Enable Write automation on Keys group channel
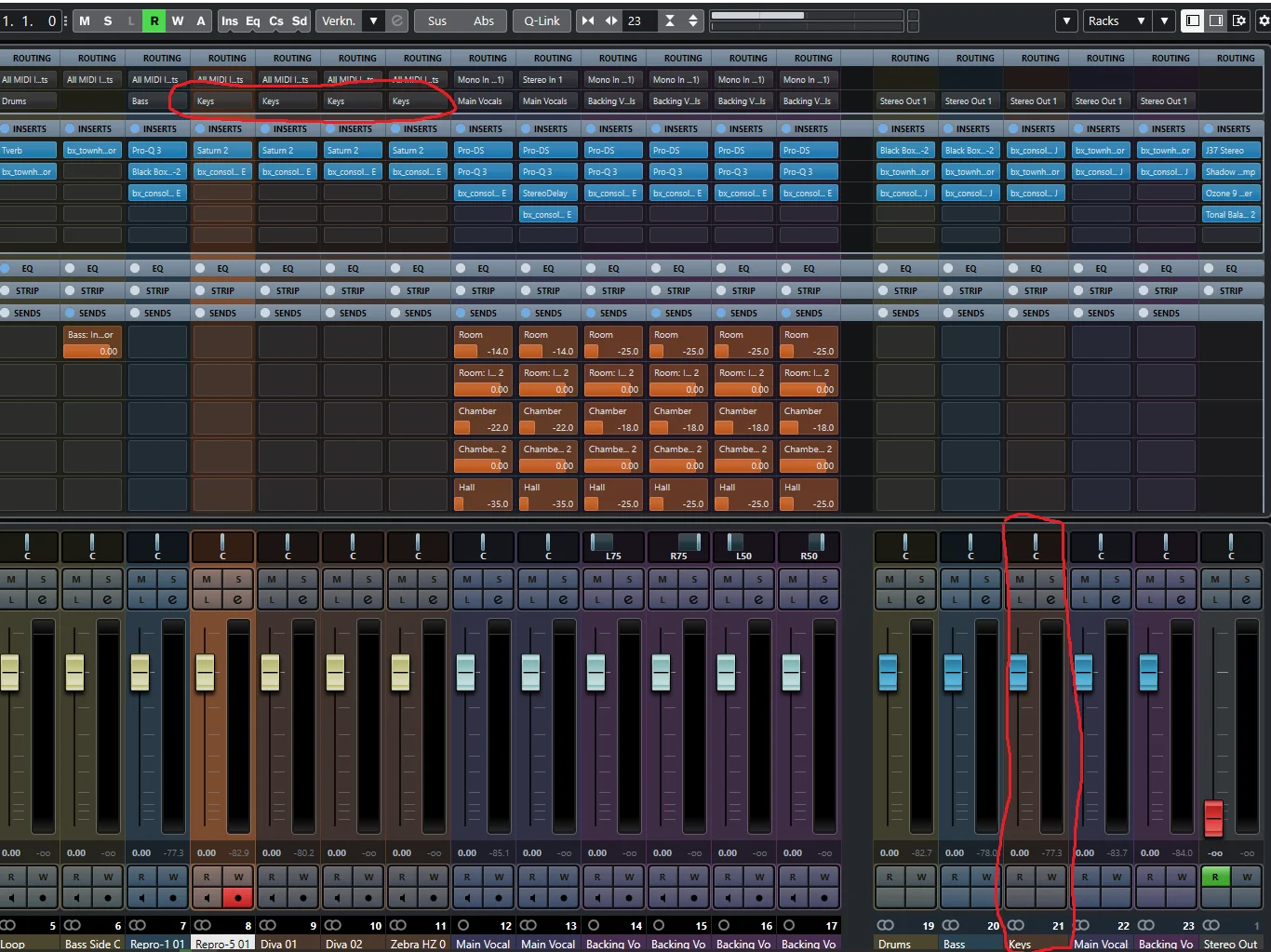 click(1051, 877)
